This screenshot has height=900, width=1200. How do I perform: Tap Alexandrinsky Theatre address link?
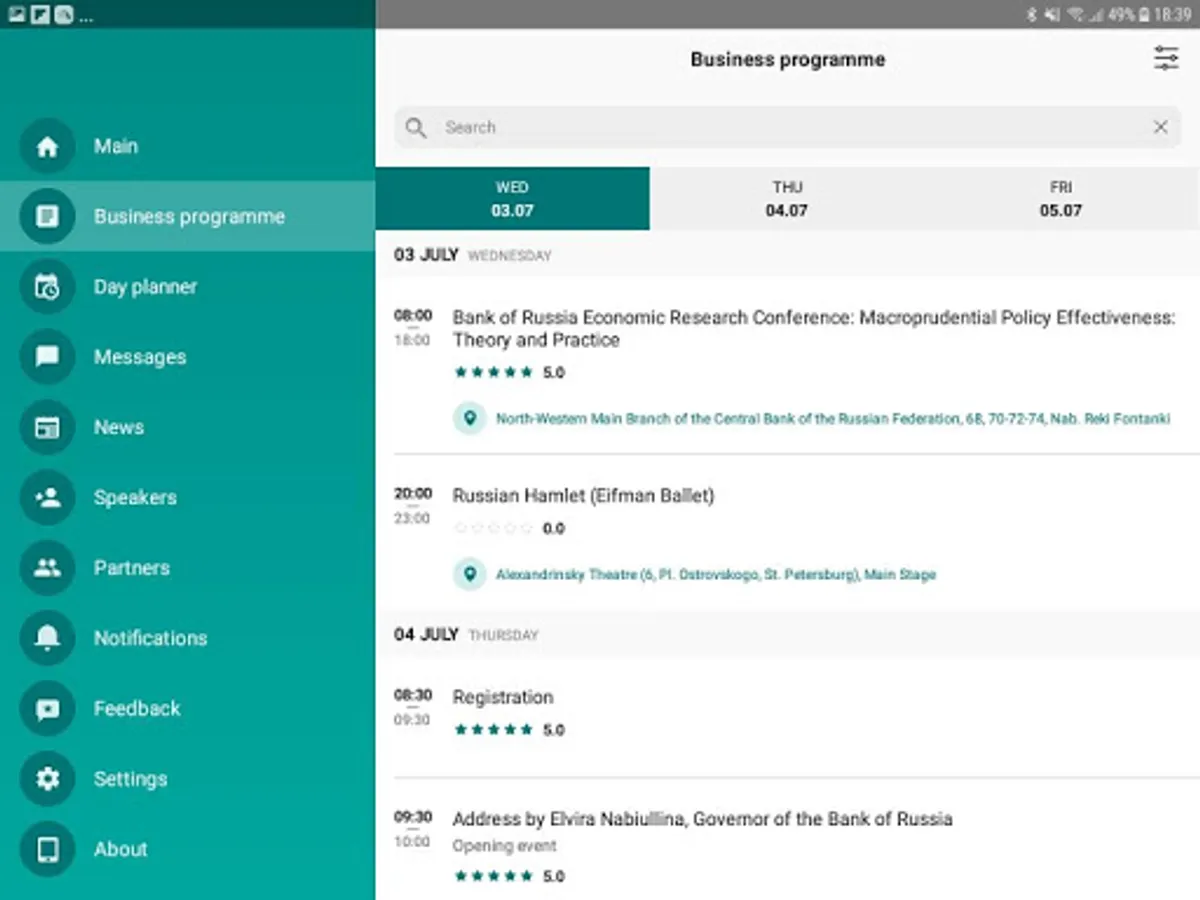[x=716, y=575]
